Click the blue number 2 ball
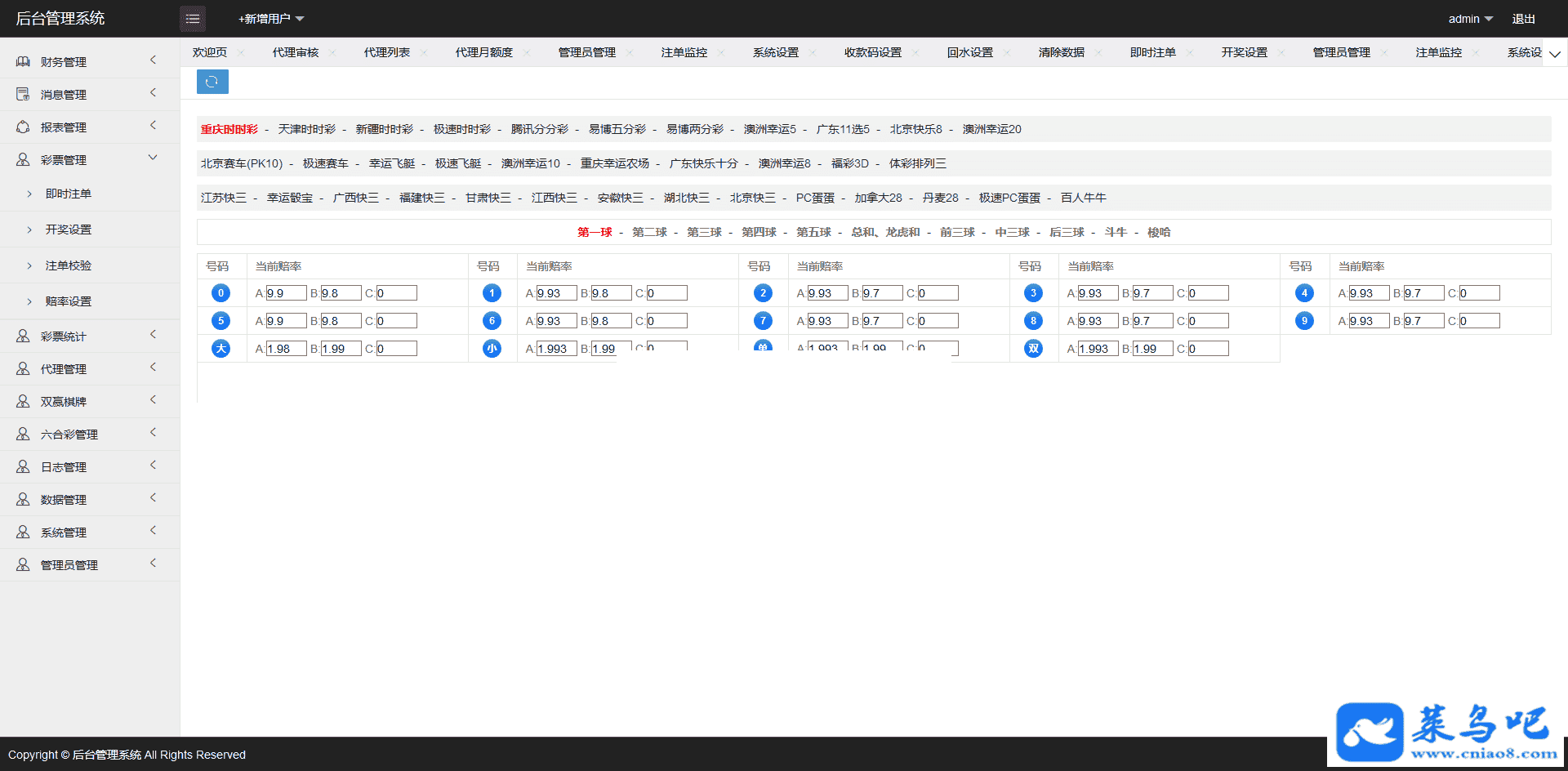The height and width of the screenshot is (771, 1568). click(x=763, y=293)
